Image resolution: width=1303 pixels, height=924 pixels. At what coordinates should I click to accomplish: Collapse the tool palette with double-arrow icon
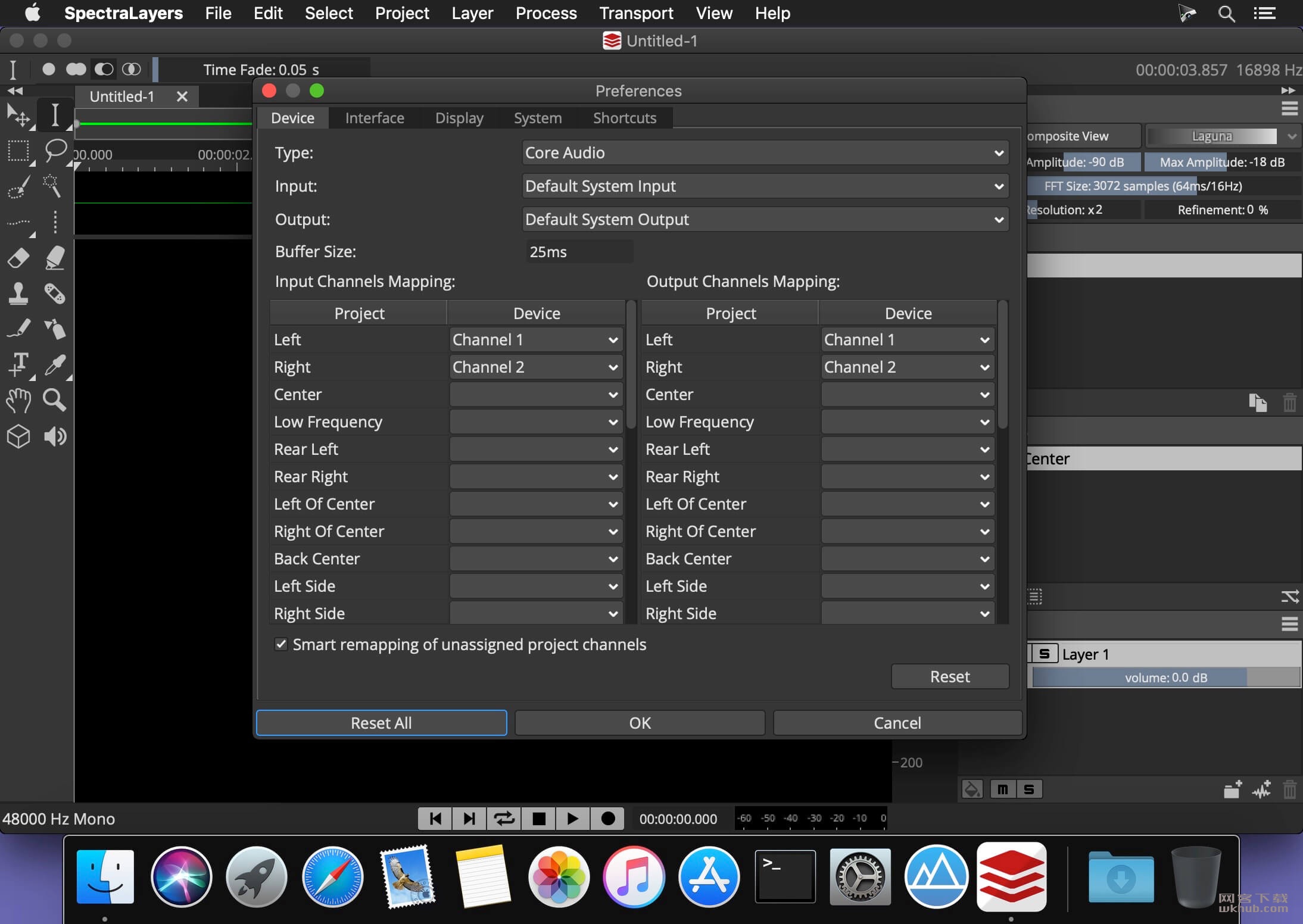click(x=15, y=90)
